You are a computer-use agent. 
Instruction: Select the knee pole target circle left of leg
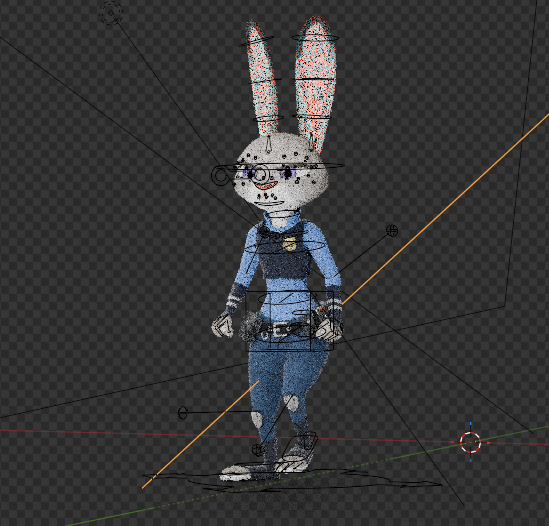point(183,413)
